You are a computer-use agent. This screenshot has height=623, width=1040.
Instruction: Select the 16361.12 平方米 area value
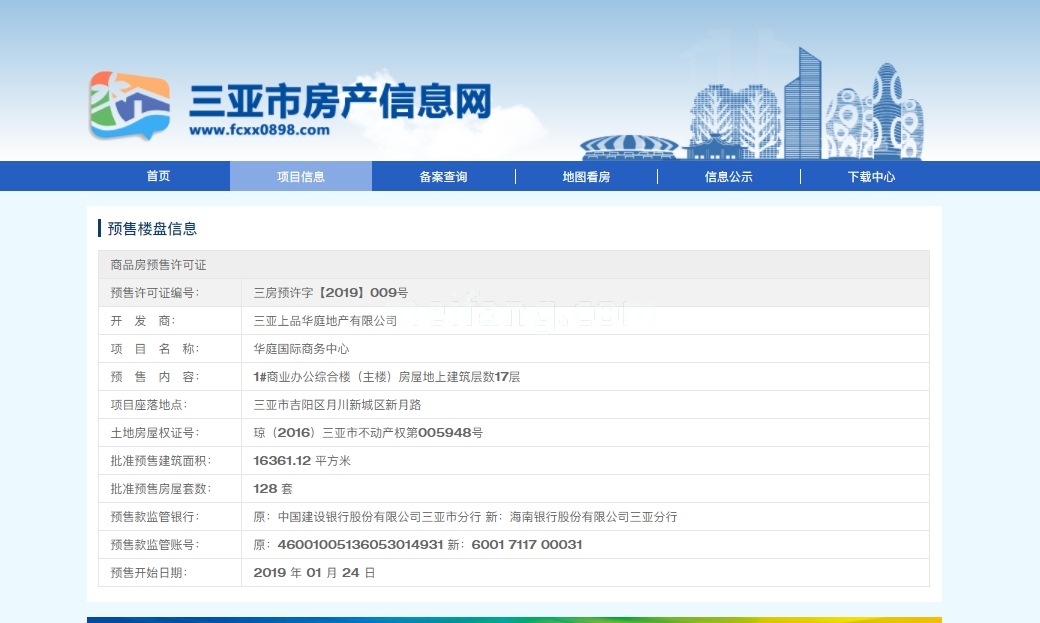[x=302, y=460]
